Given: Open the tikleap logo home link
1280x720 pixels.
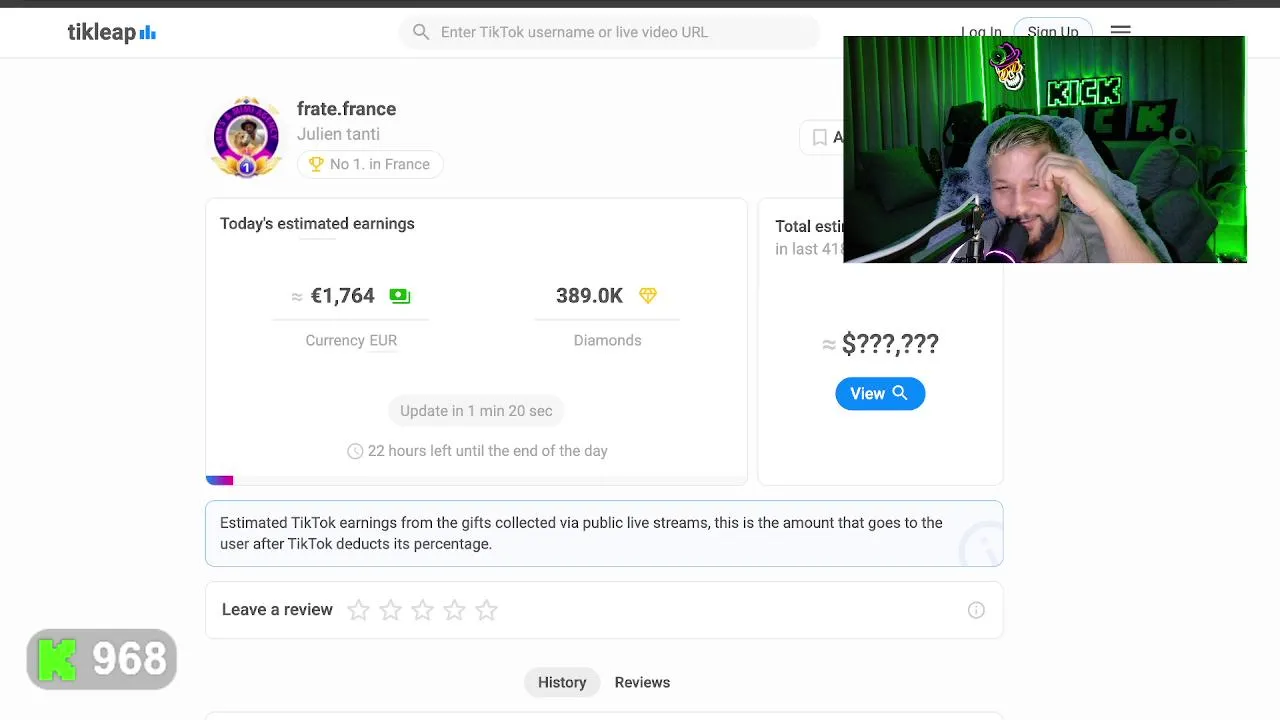Looking at the screenshot, I should point(111,32).
